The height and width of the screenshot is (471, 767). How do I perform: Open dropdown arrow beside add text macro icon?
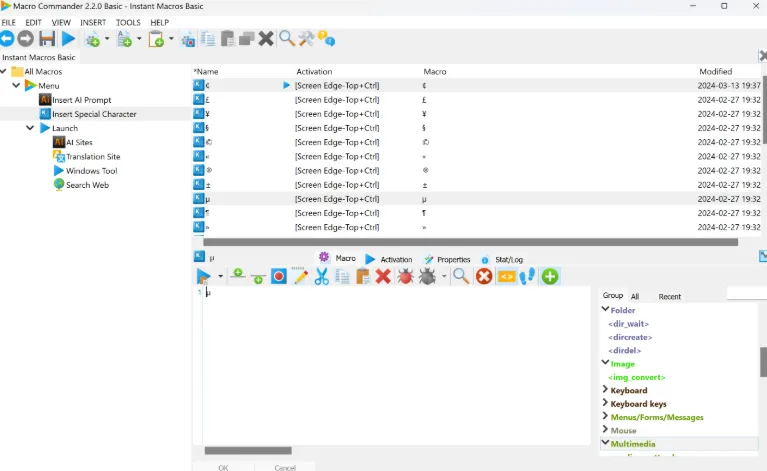pos(139,39)
